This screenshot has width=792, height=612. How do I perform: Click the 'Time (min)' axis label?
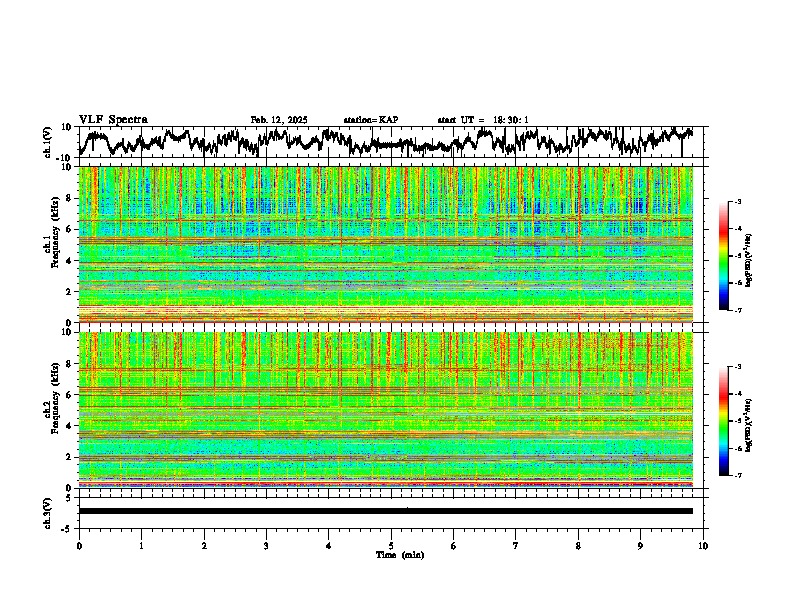pos(400,555)
